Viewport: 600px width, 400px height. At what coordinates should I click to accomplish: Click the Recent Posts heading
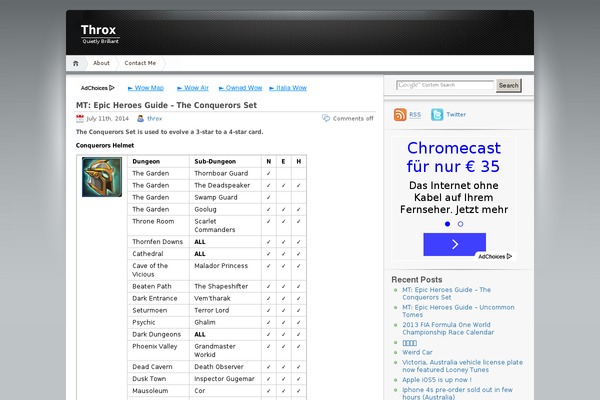(x=417, y=280)
